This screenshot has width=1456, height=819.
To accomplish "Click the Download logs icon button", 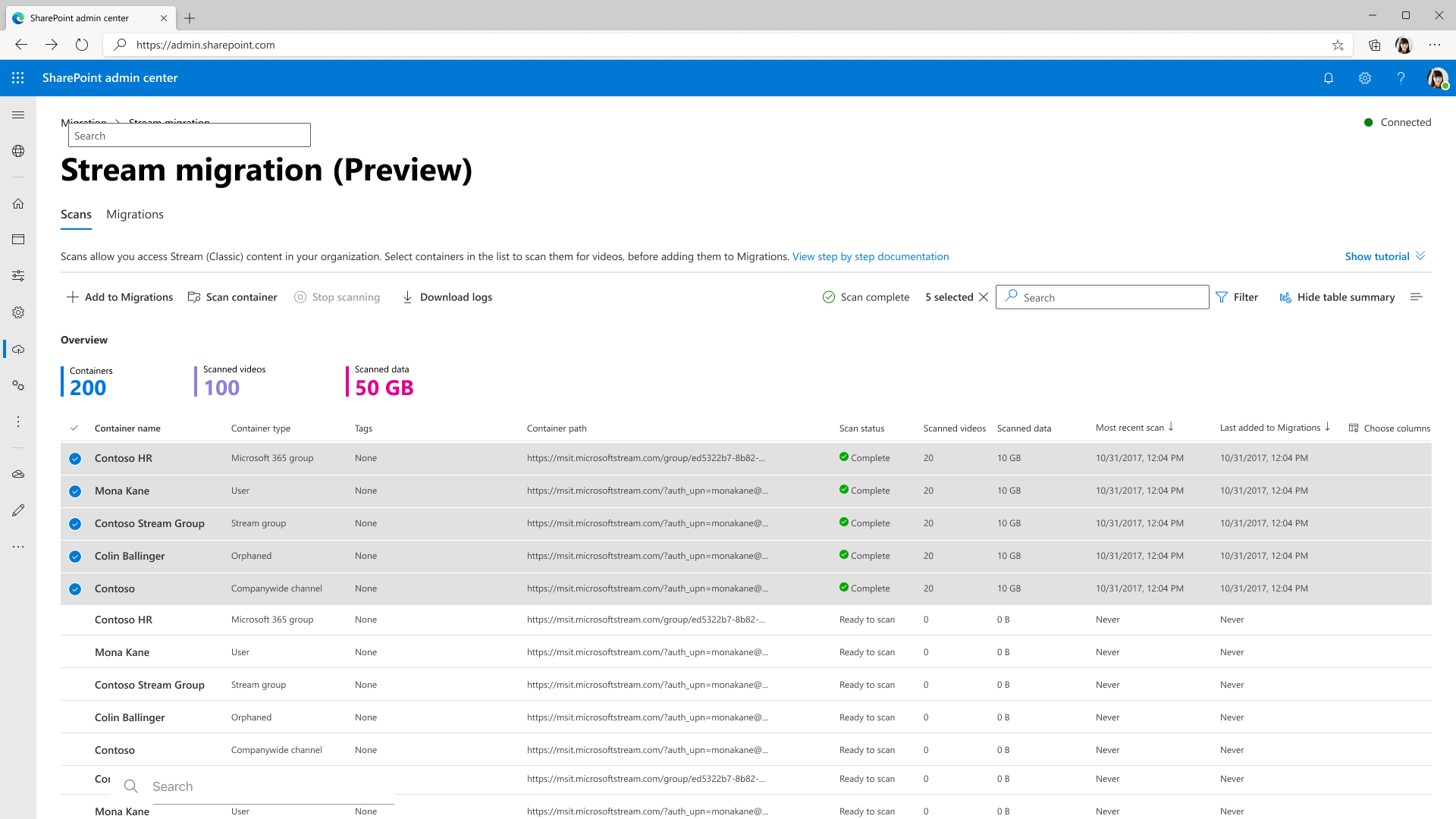I will (x=407, y=297).
